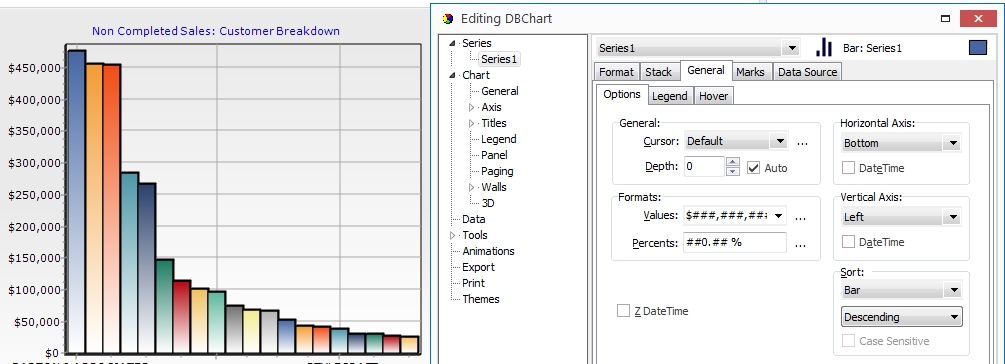Switch to the Marks tab

(750, 72)
